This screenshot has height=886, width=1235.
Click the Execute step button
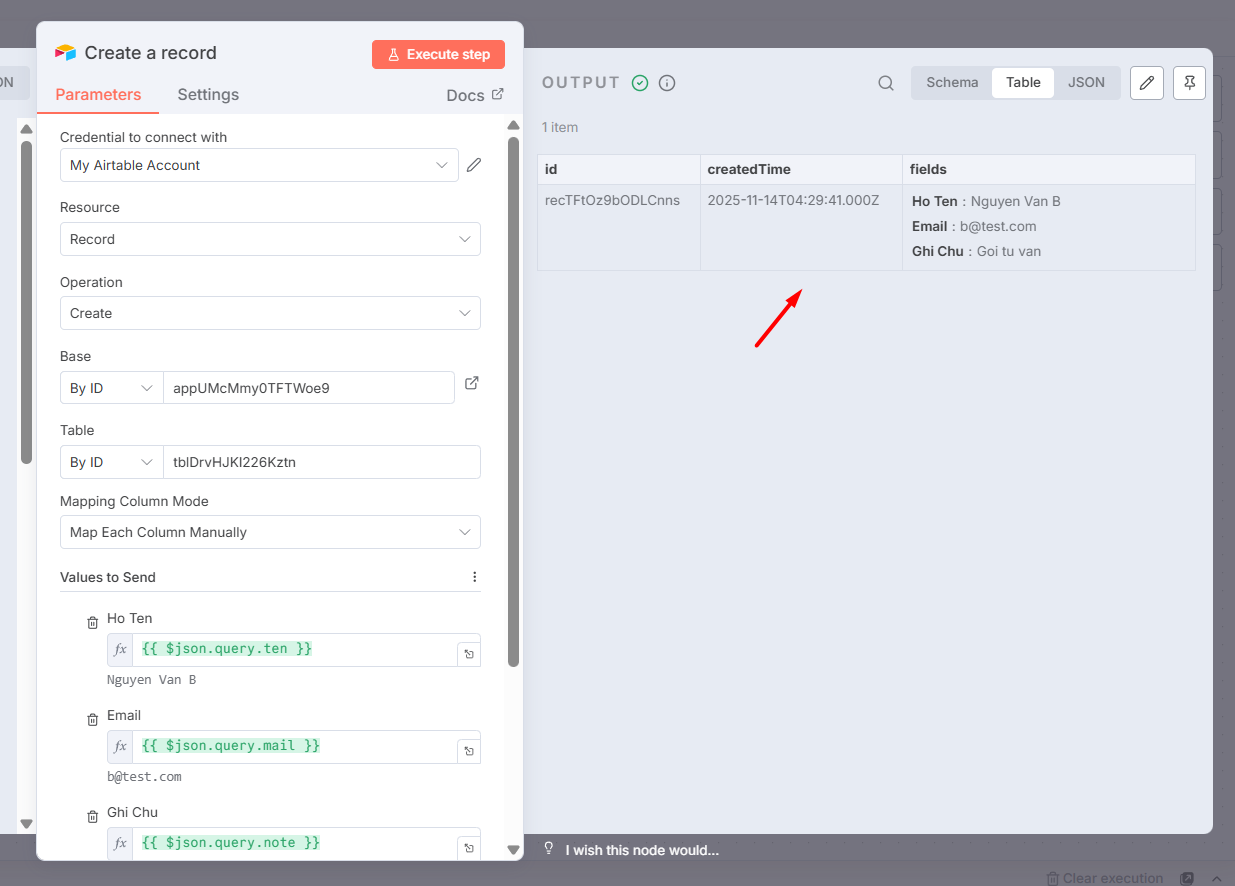click(x=438, y=54)
